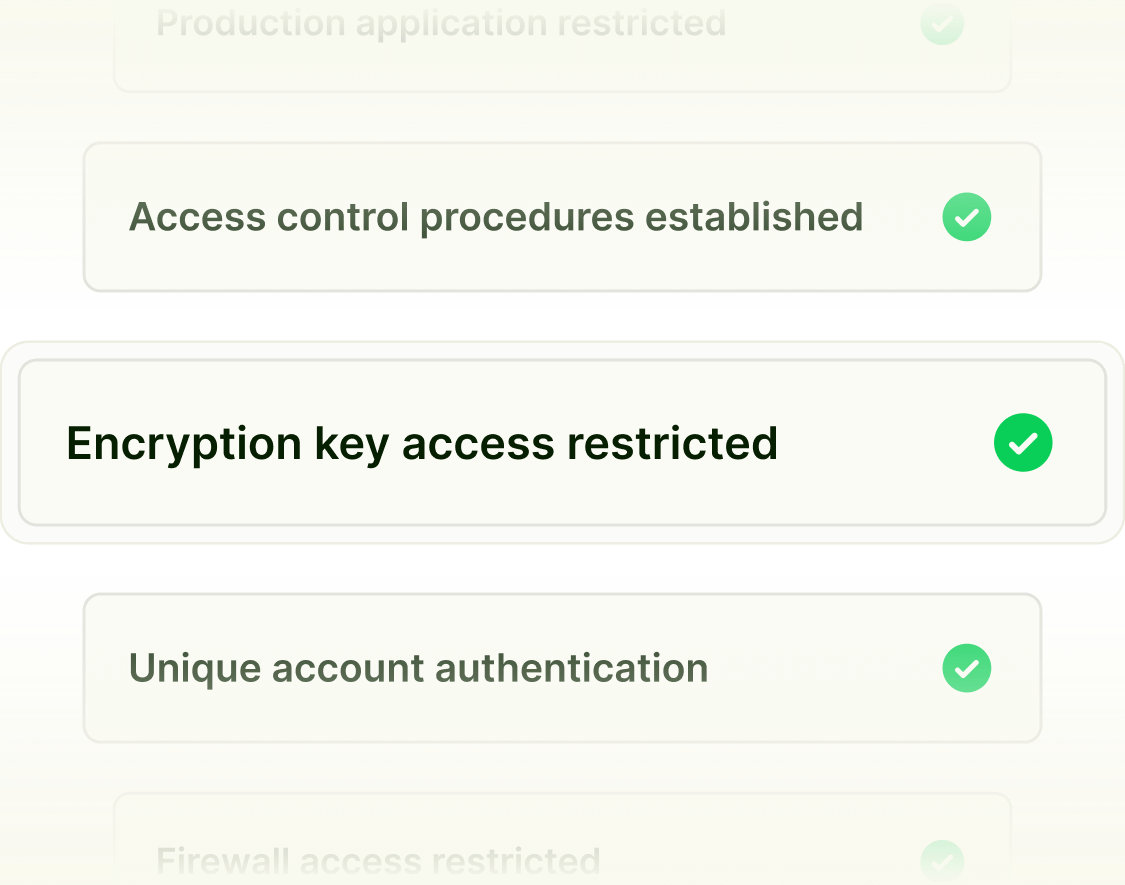Click the word authentication in Unique account card
This screenshot has width=1125, height=885.
pos(572,668)
